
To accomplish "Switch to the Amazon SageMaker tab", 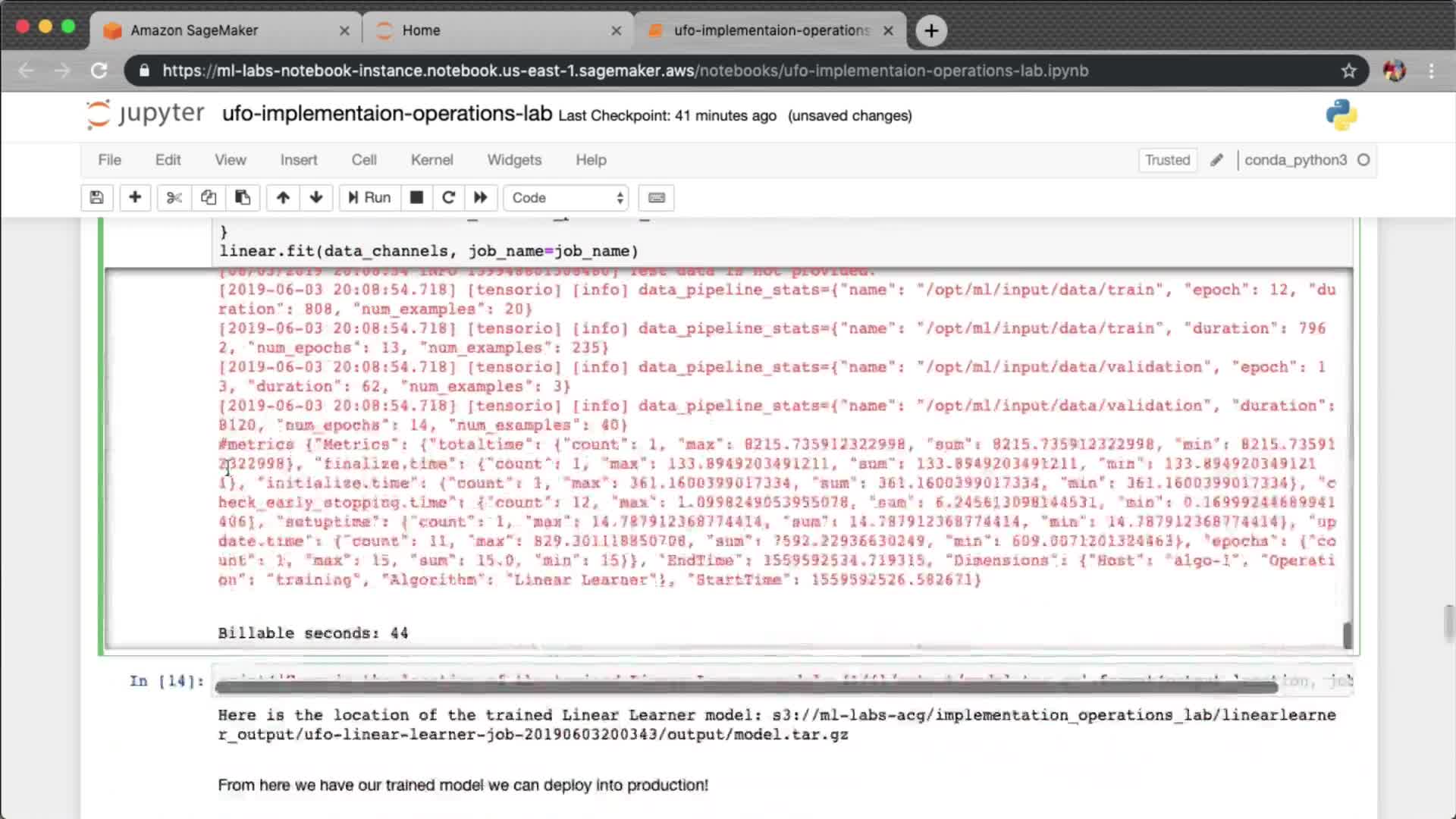I will point(194,30).
